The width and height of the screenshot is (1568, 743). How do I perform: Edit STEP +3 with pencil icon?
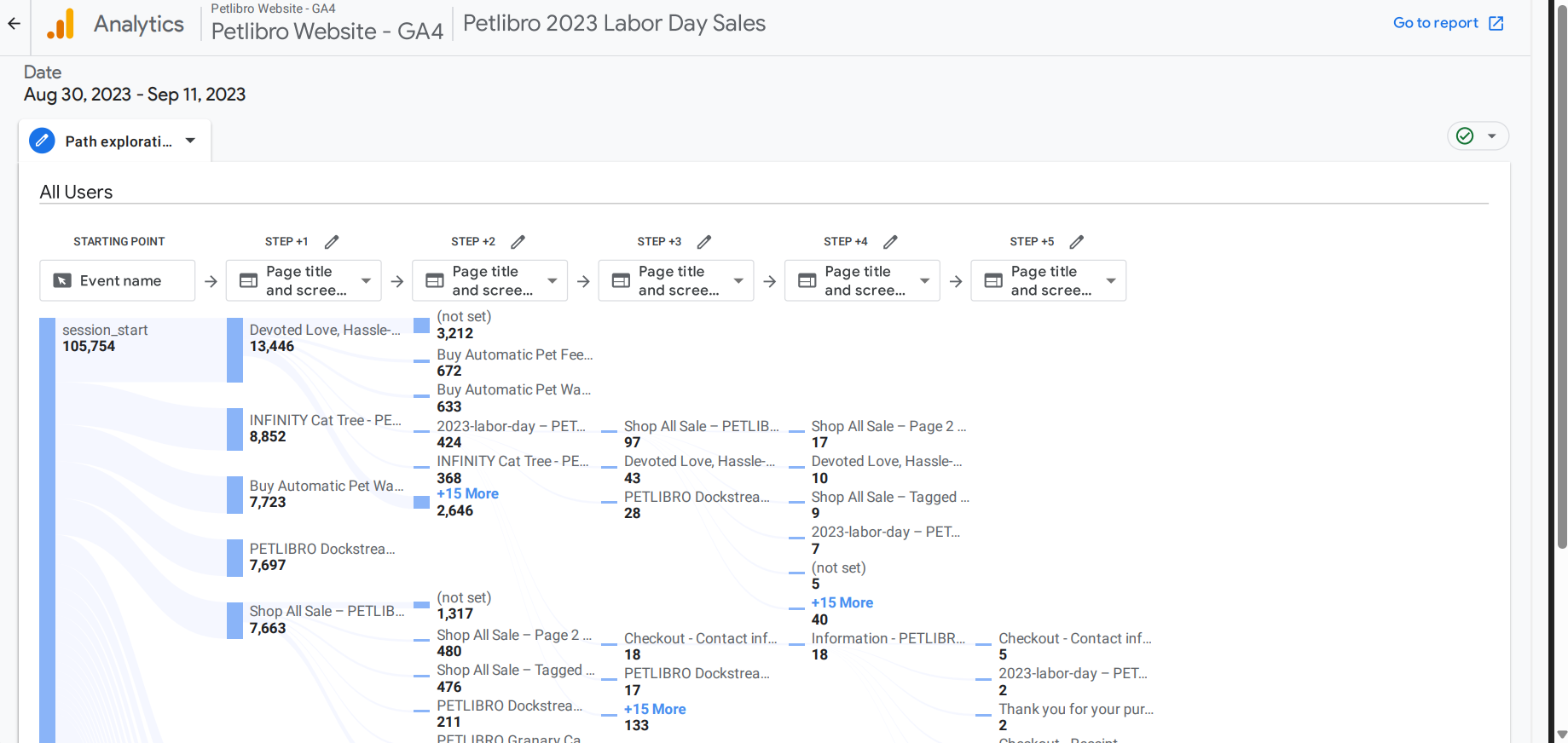tap(704, 242)
